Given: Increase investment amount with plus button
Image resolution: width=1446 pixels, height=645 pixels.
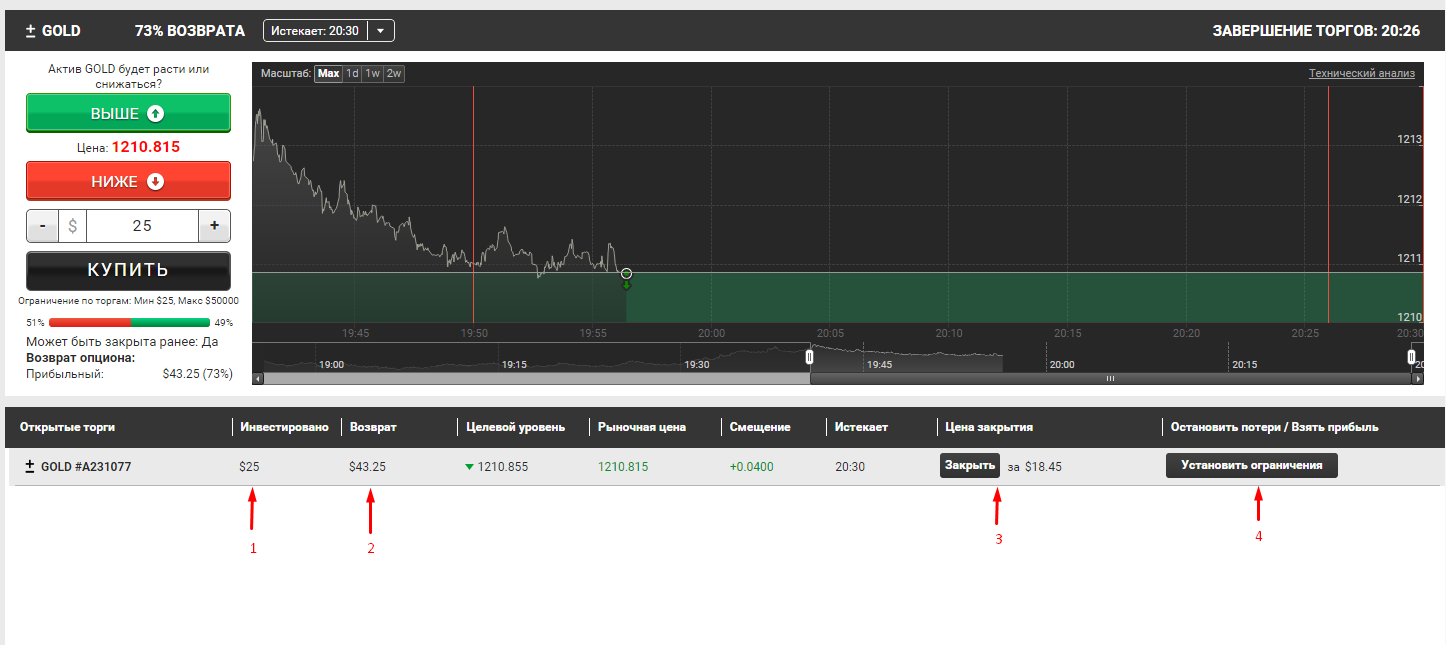Looking at the screenshot, I should point(214,226).
